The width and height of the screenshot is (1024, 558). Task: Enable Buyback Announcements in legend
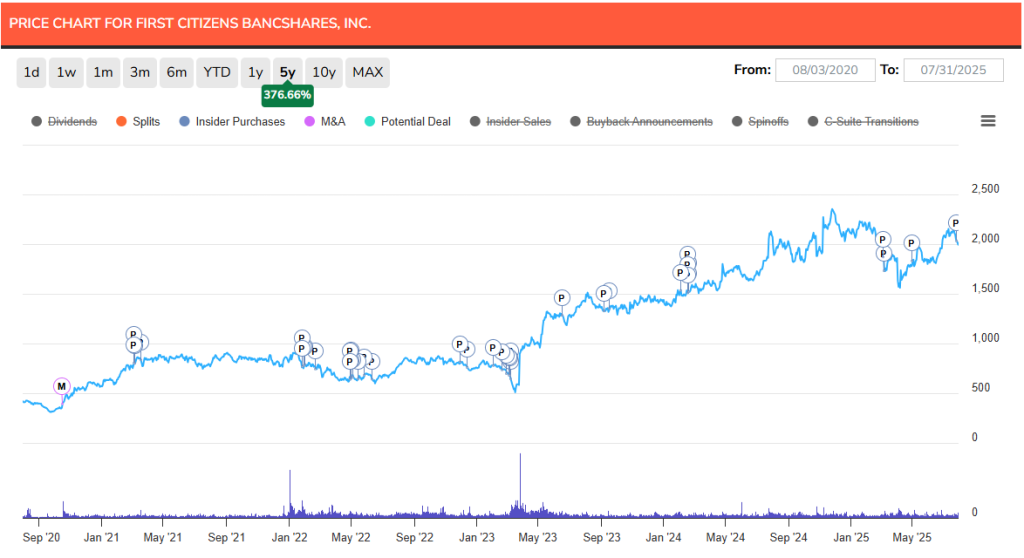point(640,121)
